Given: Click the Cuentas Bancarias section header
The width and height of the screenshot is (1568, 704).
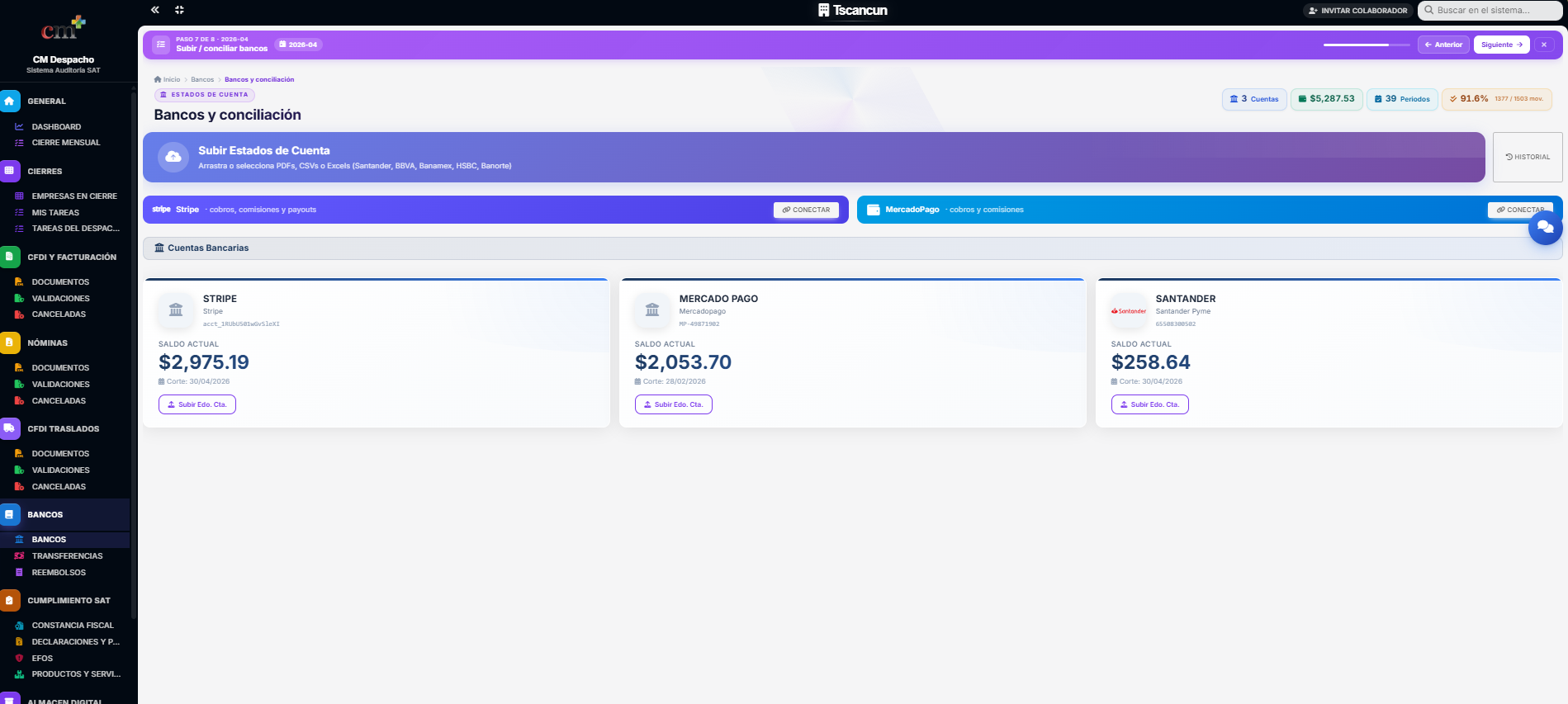Looking at the screenshot, I should (852, 248).
